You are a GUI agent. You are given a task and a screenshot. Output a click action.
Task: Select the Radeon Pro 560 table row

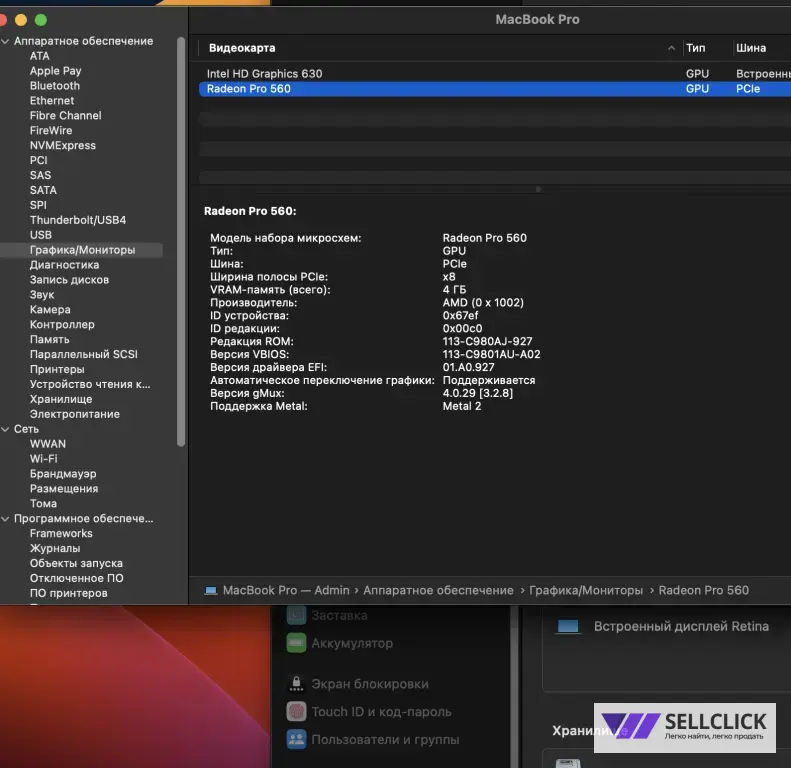[494, 89]
